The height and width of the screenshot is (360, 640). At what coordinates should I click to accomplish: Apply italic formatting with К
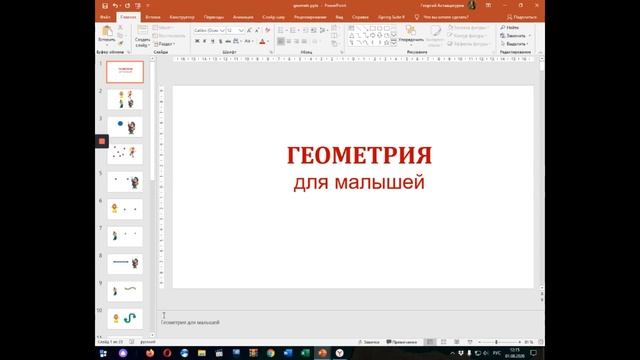coord(204,41)
